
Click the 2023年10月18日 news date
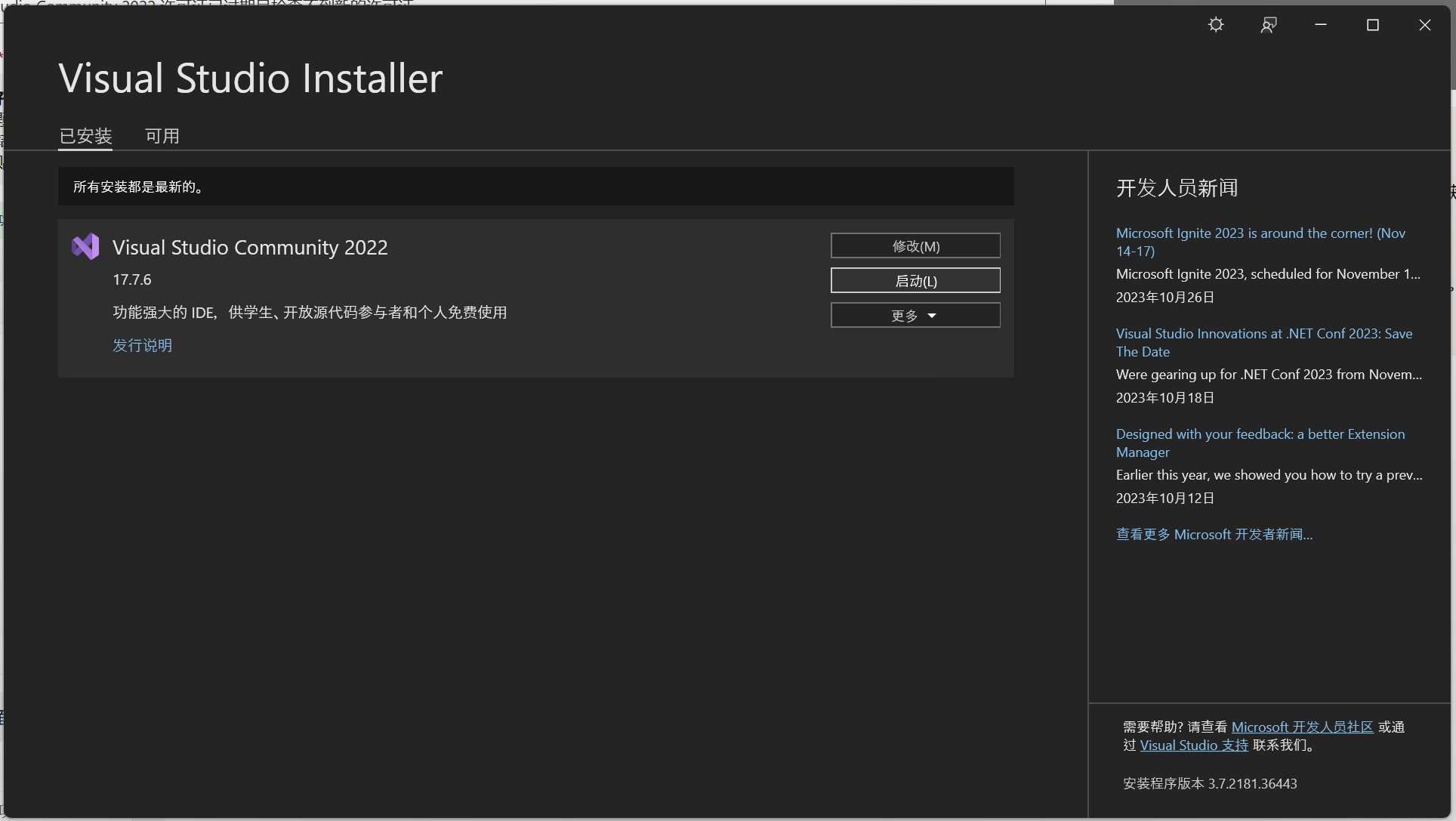pos(1165,397)
